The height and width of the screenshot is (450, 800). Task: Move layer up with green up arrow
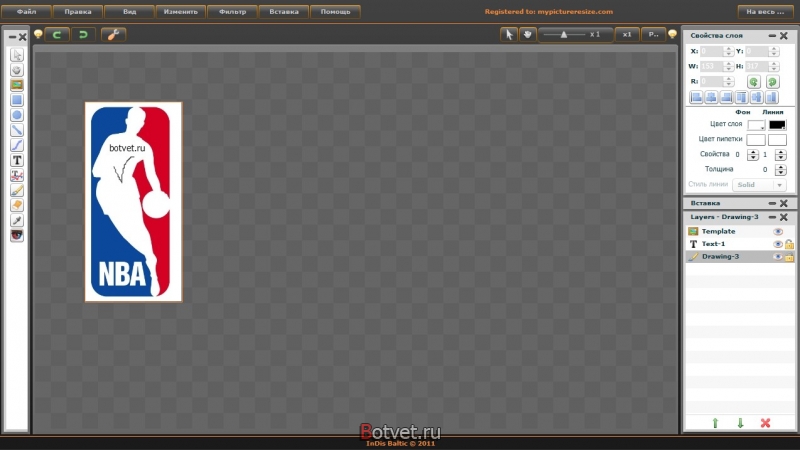pyautogui.click(x=715, y=423)
